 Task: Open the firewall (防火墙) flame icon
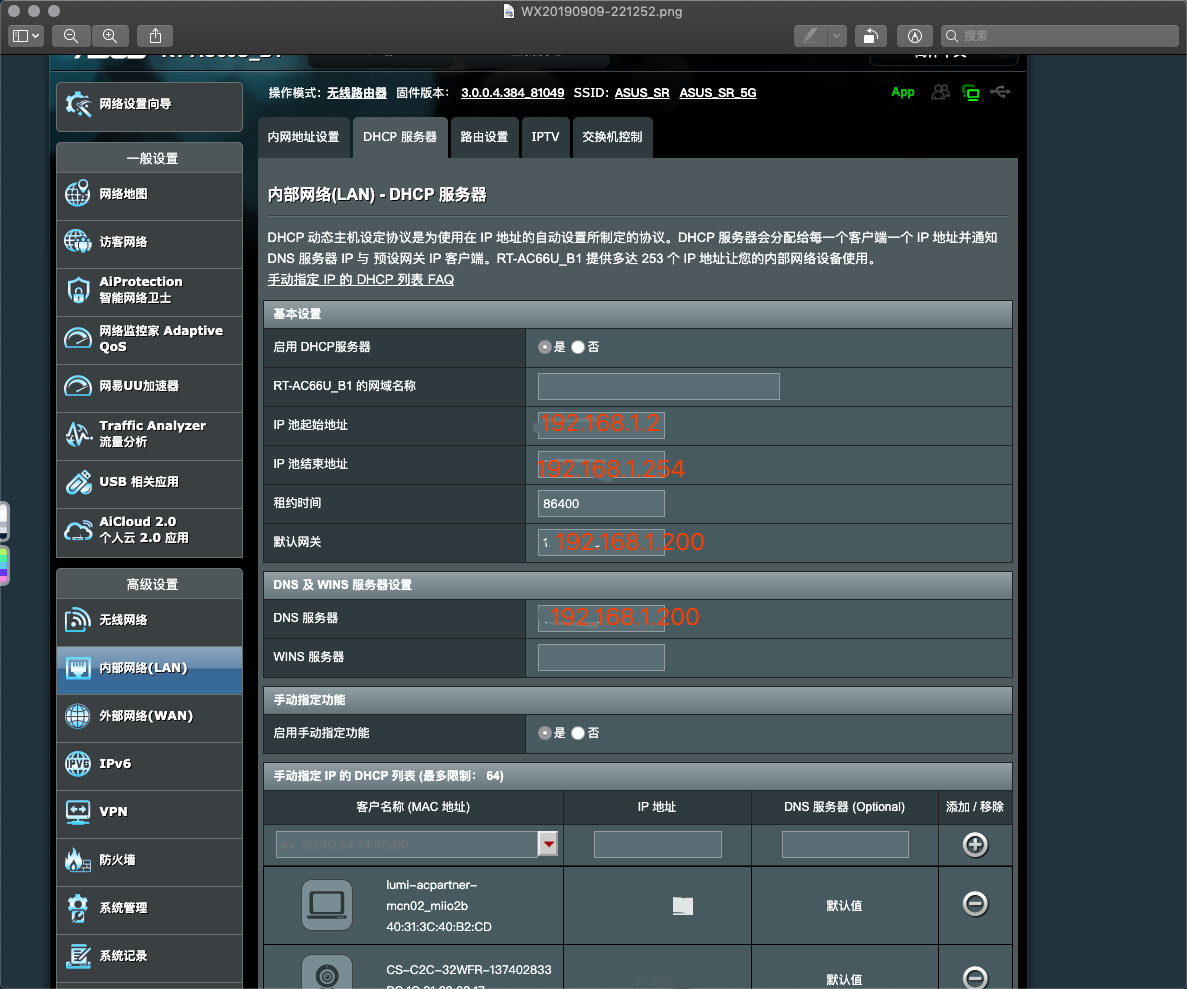pos(77,860)
